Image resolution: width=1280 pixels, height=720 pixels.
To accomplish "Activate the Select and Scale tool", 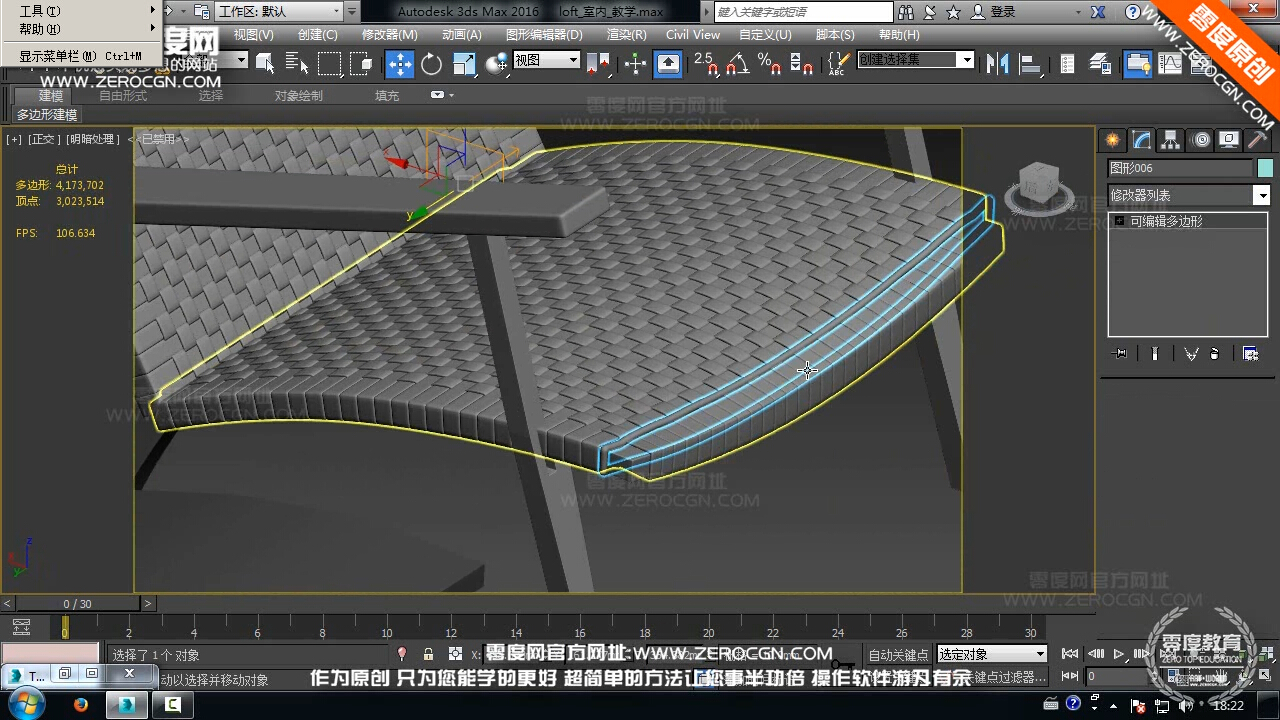I will (x=464, y=64).
